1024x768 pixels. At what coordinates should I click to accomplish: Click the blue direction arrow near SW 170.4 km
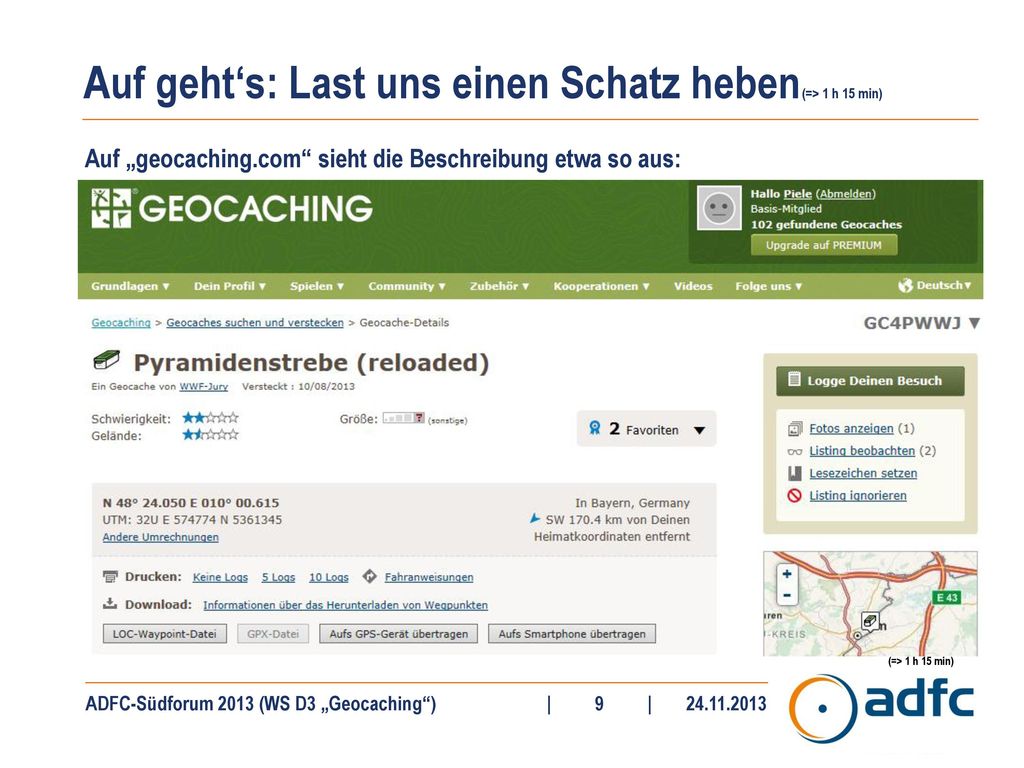coord(535,519)
